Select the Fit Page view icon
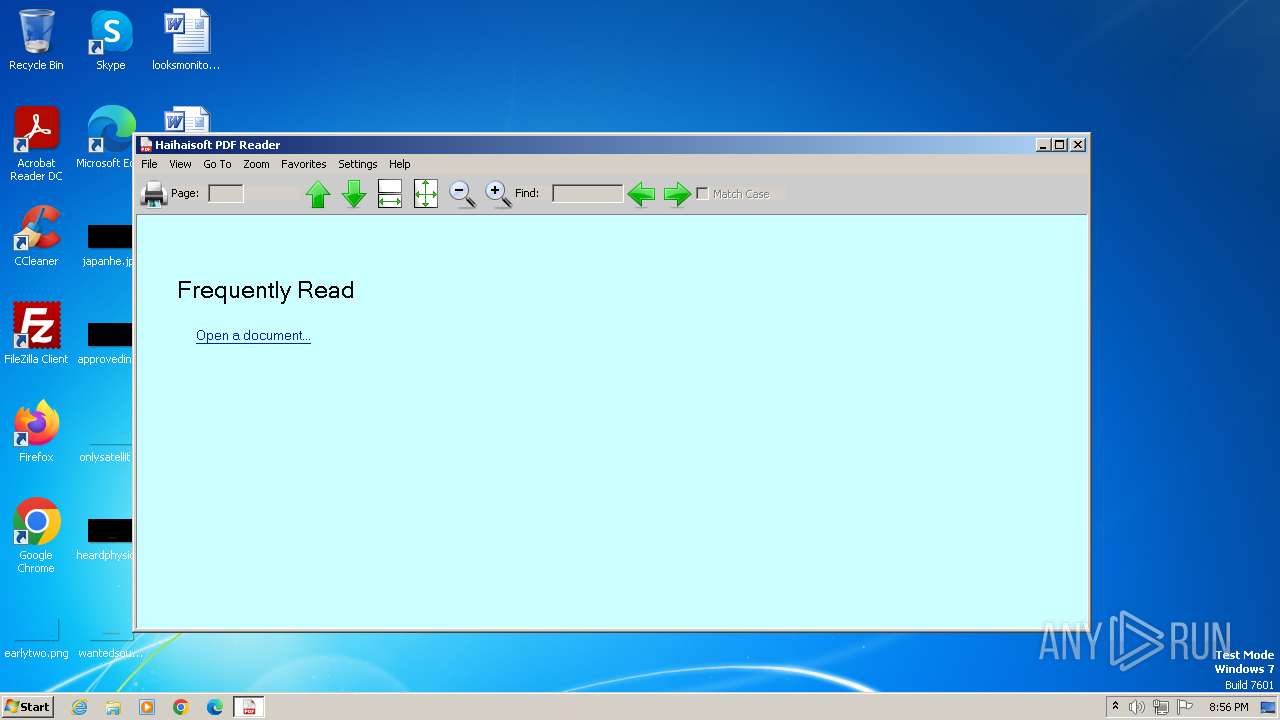1280x720 pixels. tap(426, 194)
